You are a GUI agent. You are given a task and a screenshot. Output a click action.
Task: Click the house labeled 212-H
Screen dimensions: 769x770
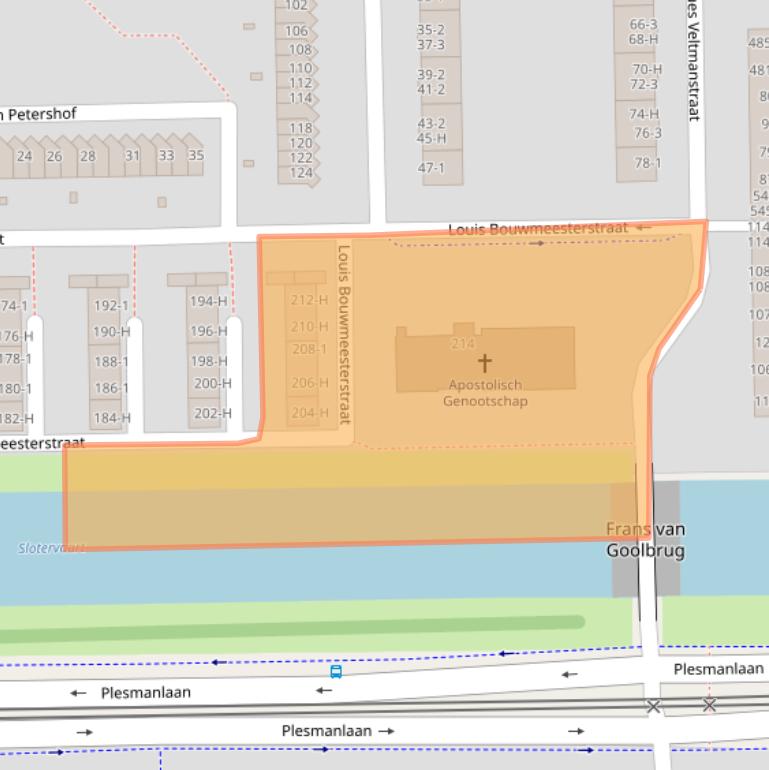coord(309,300)
